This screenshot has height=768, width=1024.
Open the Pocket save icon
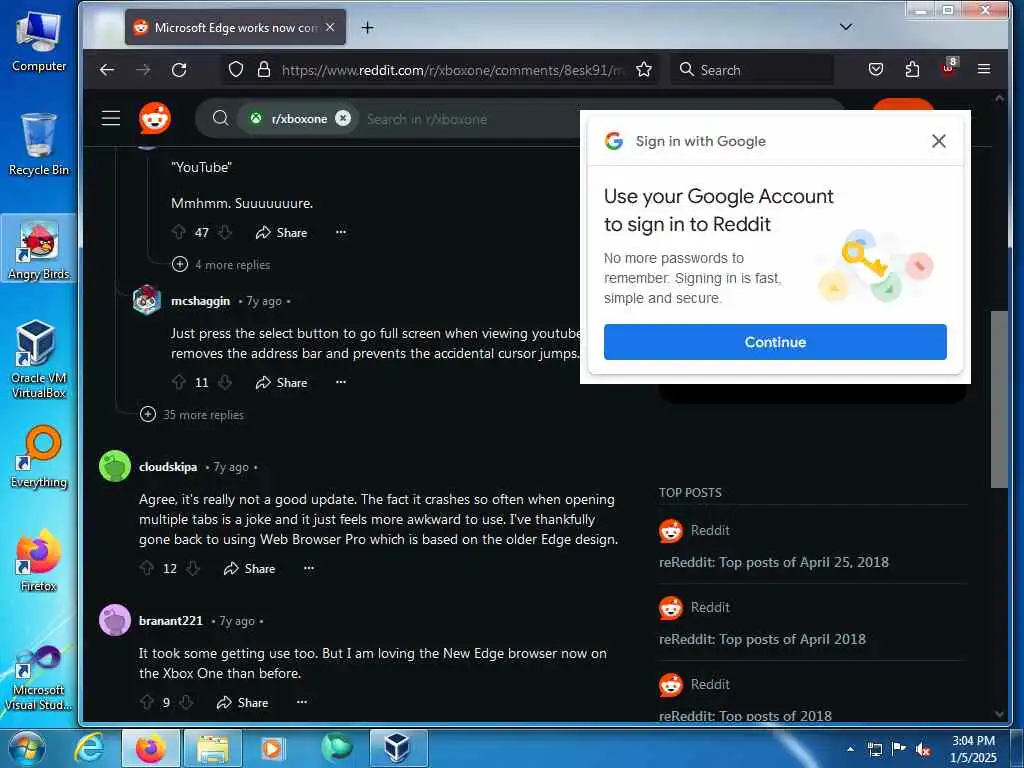pos(876,69)
